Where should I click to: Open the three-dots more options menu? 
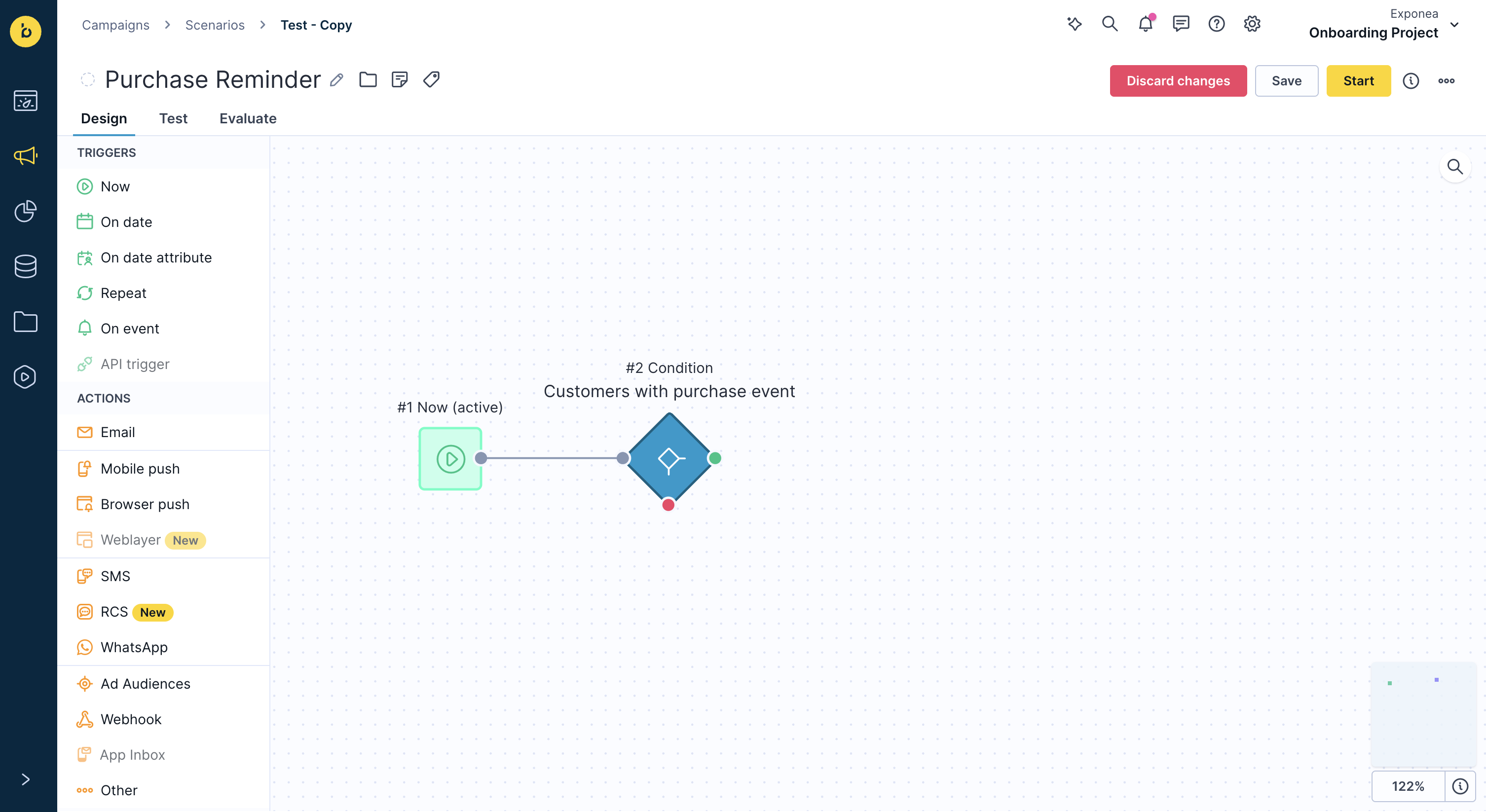pos(1446,81)
